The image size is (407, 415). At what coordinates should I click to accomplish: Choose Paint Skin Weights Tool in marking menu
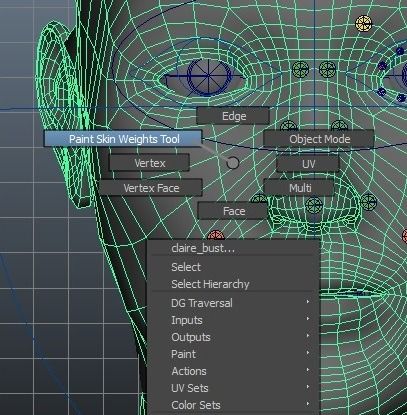tap(123, 139)
